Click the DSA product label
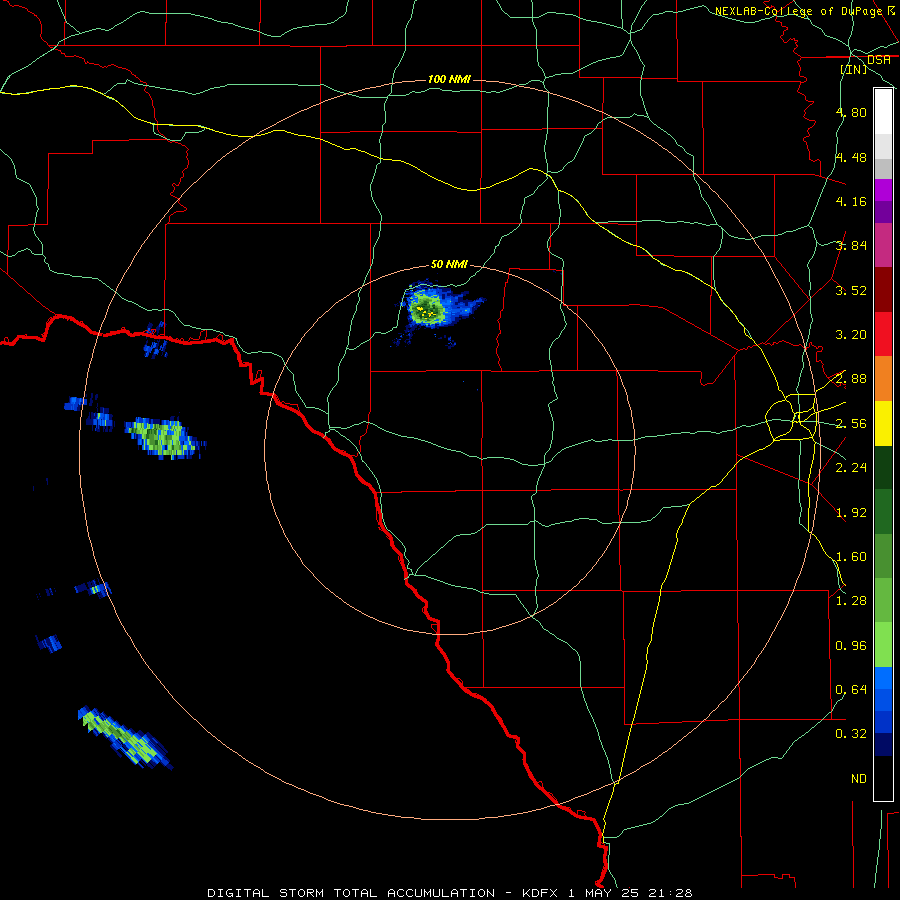The image size is (900, 900). 879,60
